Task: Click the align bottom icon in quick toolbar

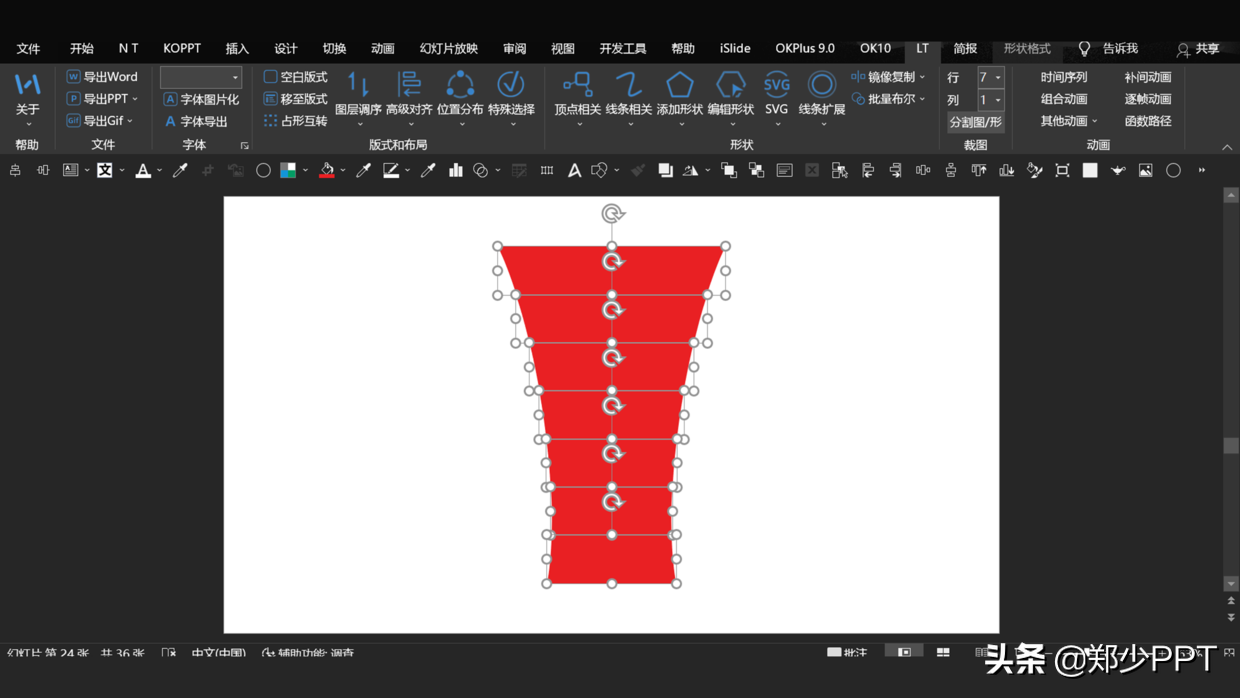Action: (1007, 171)
